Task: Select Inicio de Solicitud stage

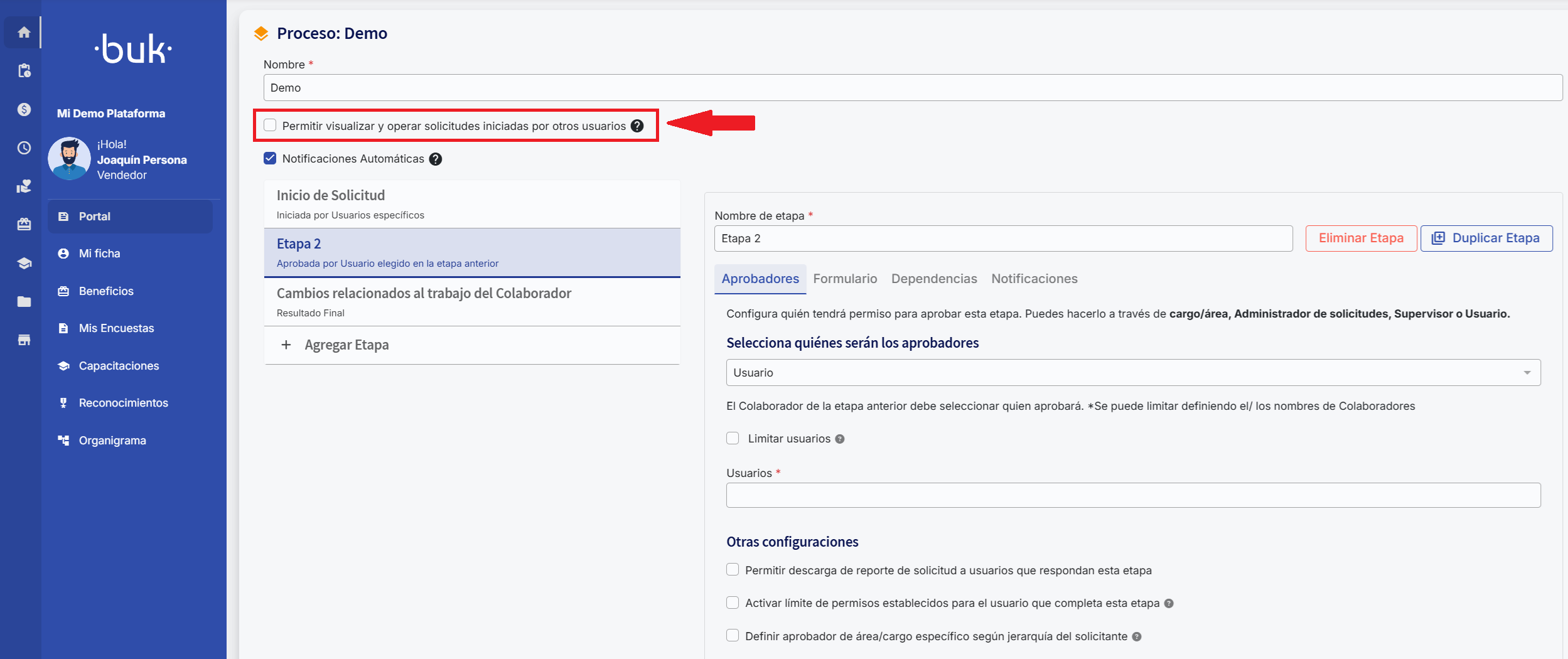Action: point(472,204)
